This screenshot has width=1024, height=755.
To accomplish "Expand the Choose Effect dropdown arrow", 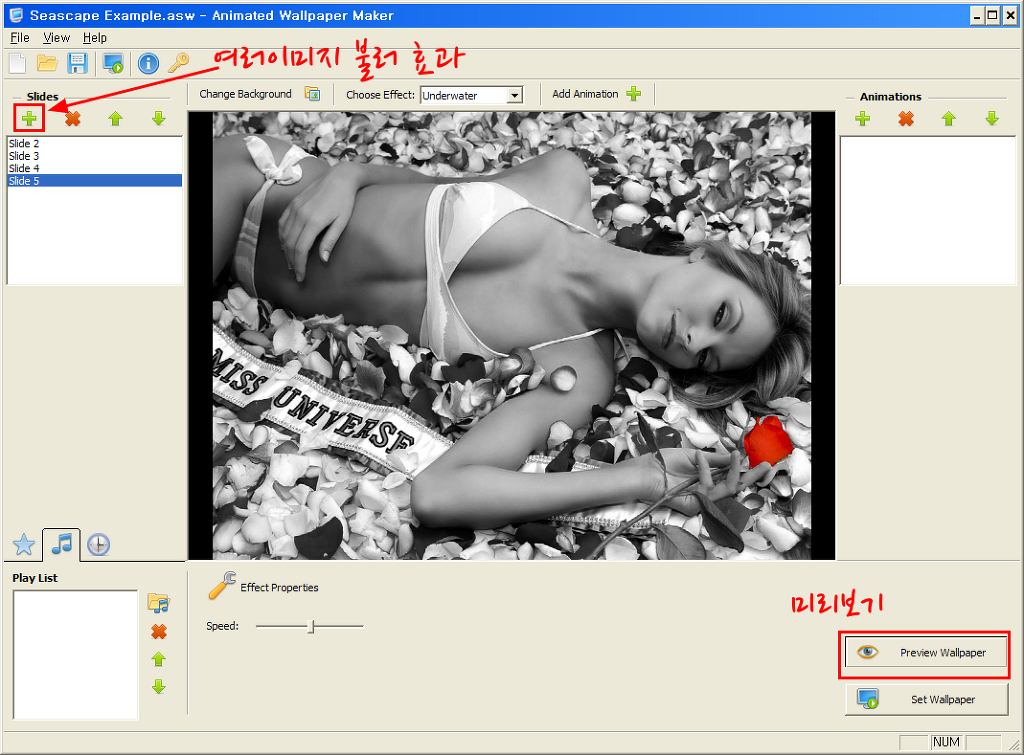I will pyautogui.click(x=515, y=95).
